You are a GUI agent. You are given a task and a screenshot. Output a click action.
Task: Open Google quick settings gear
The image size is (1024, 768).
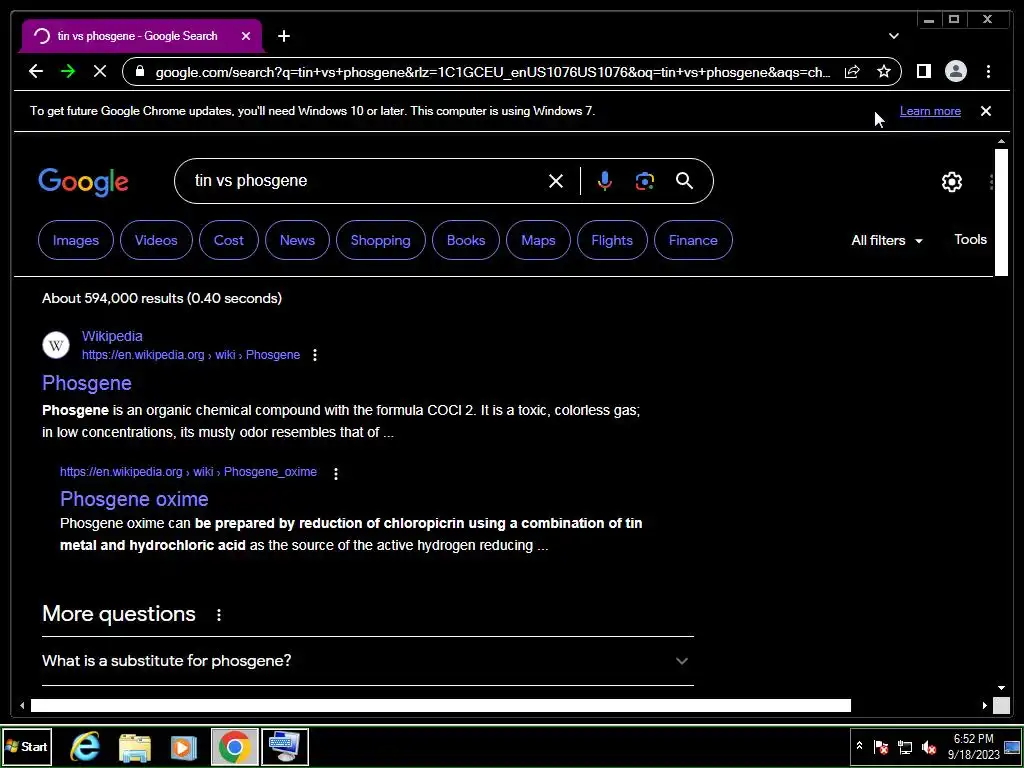tap(952, 182)
